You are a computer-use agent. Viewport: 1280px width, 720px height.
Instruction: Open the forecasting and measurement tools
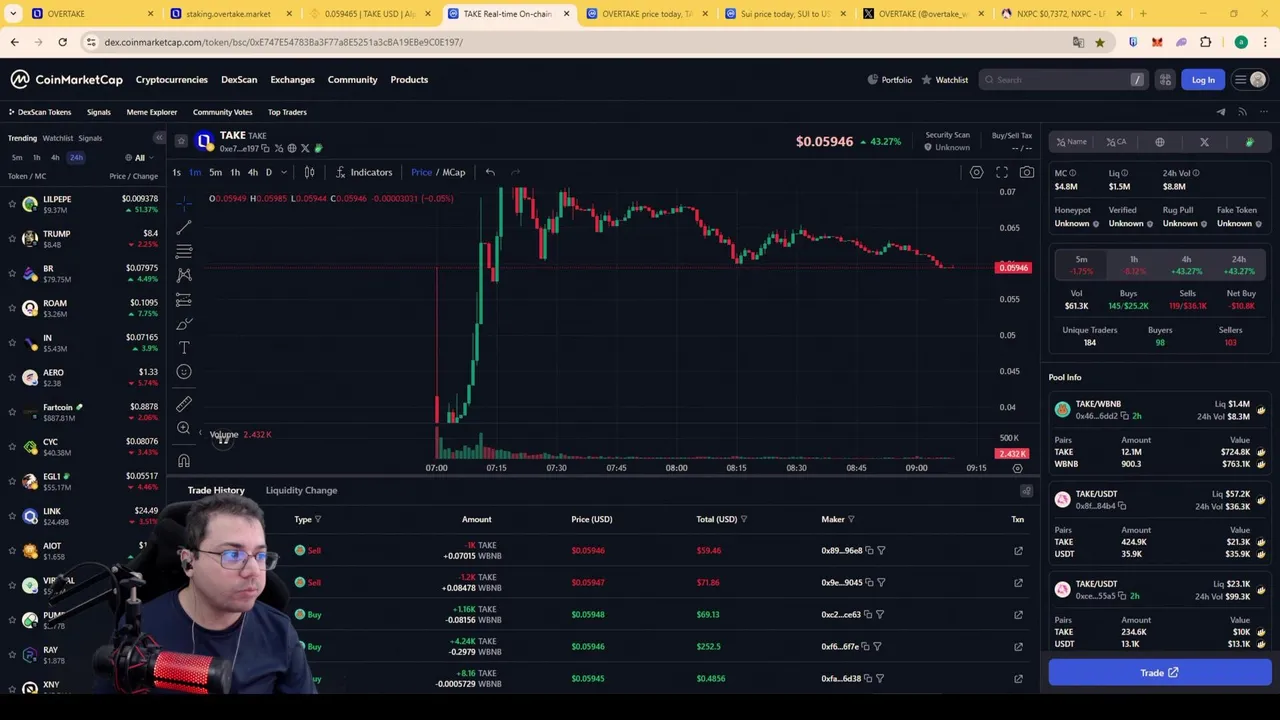click(x=184, y=300)
